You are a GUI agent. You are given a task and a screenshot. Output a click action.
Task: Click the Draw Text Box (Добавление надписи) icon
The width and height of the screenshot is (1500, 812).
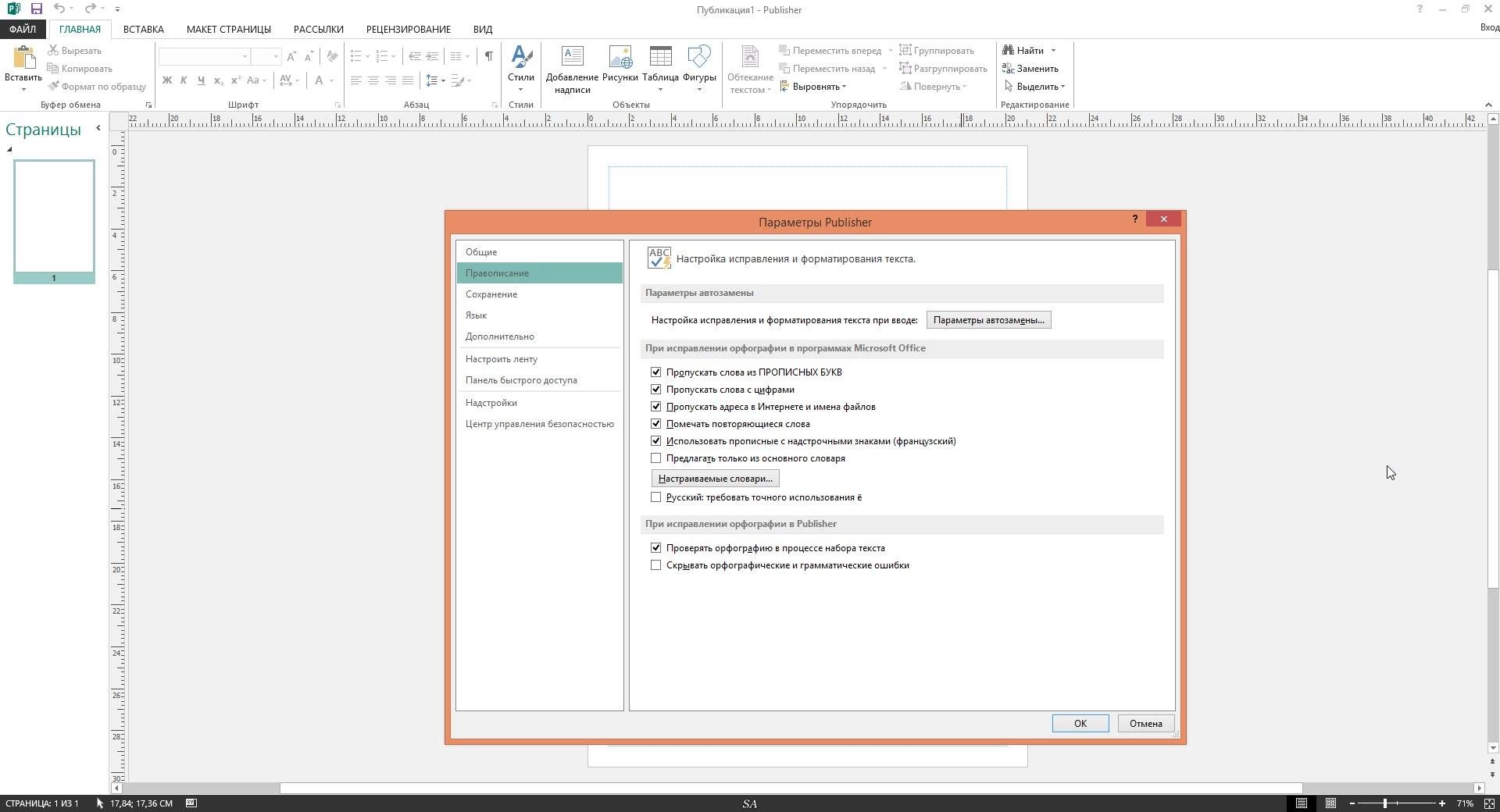(573, 57)
